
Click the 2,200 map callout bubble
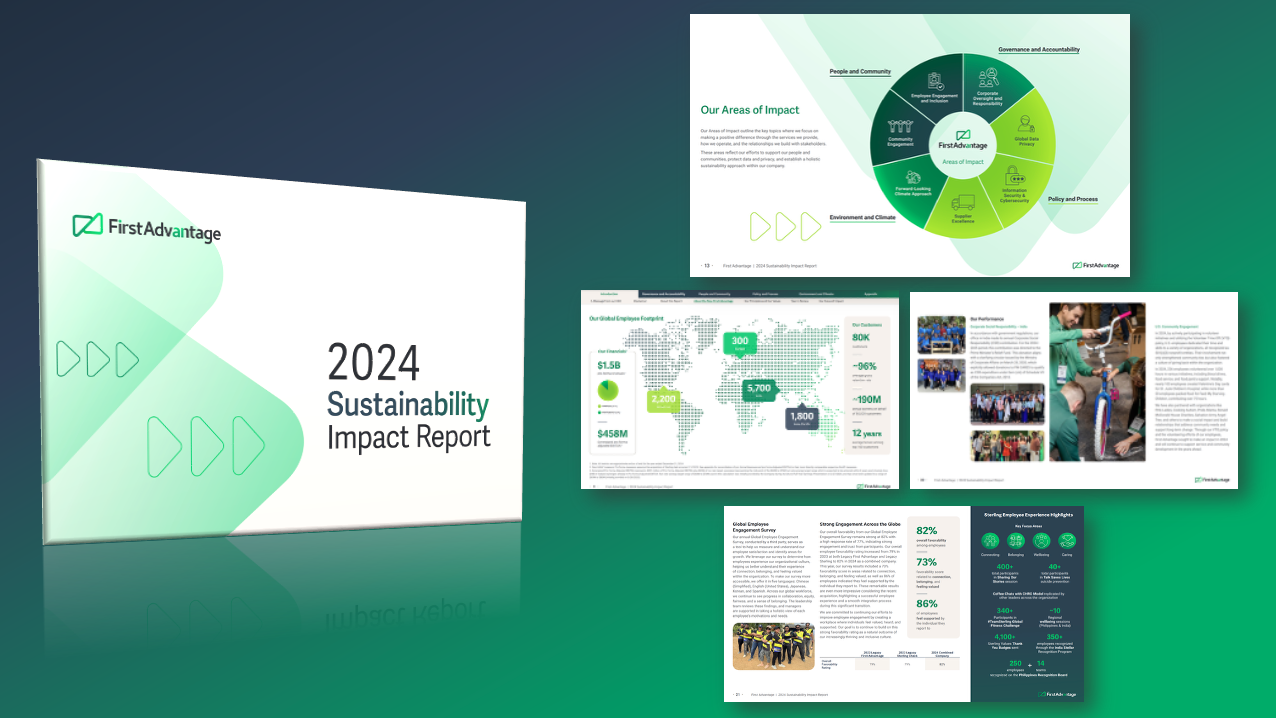pos(663,401)
